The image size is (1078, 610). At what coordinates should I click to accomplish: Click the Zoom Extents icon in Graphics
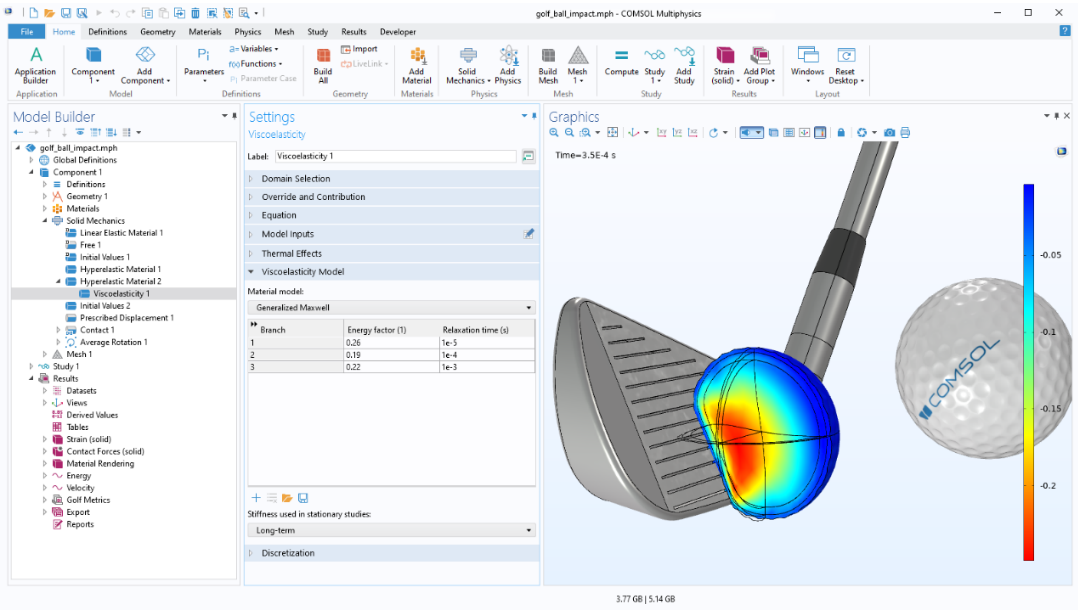613,133
